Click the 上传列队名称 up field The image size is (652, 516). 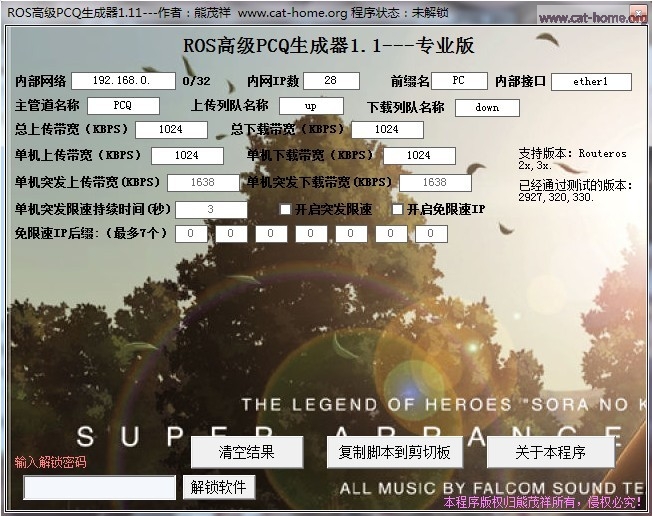[x=311, y=105]
